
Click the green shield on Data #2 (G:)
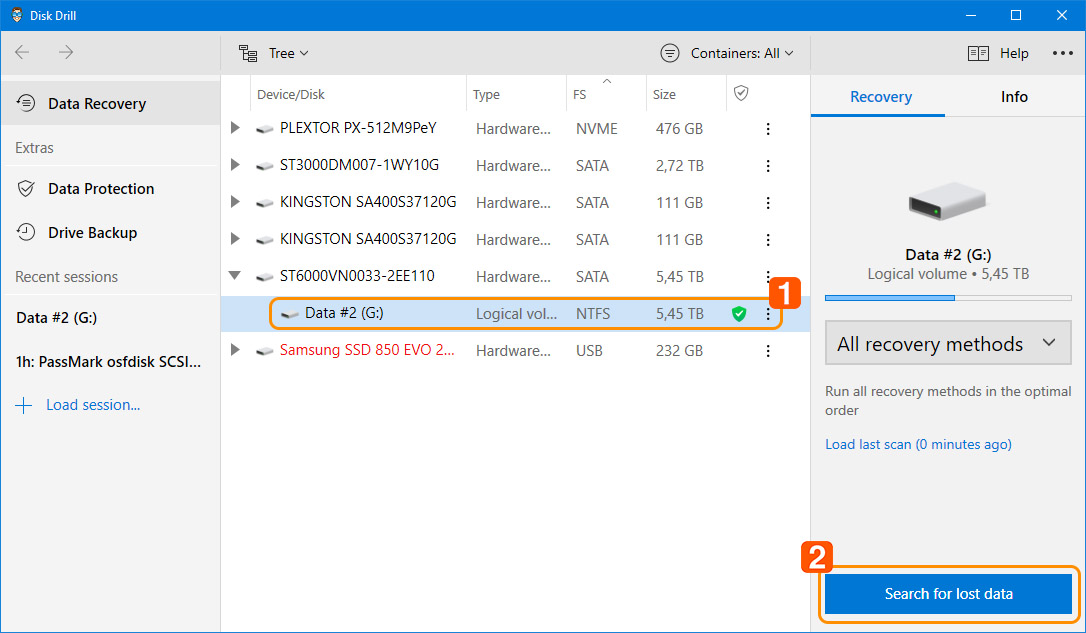pos(739,314)
